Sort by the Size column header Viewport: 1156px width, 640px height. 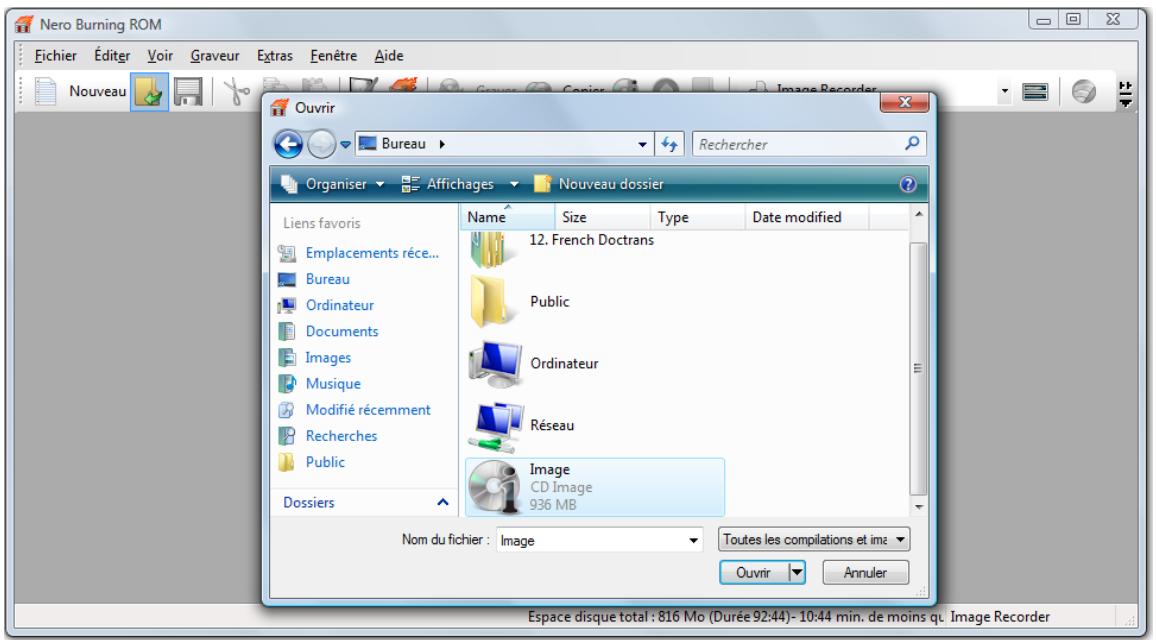[602, 217]
